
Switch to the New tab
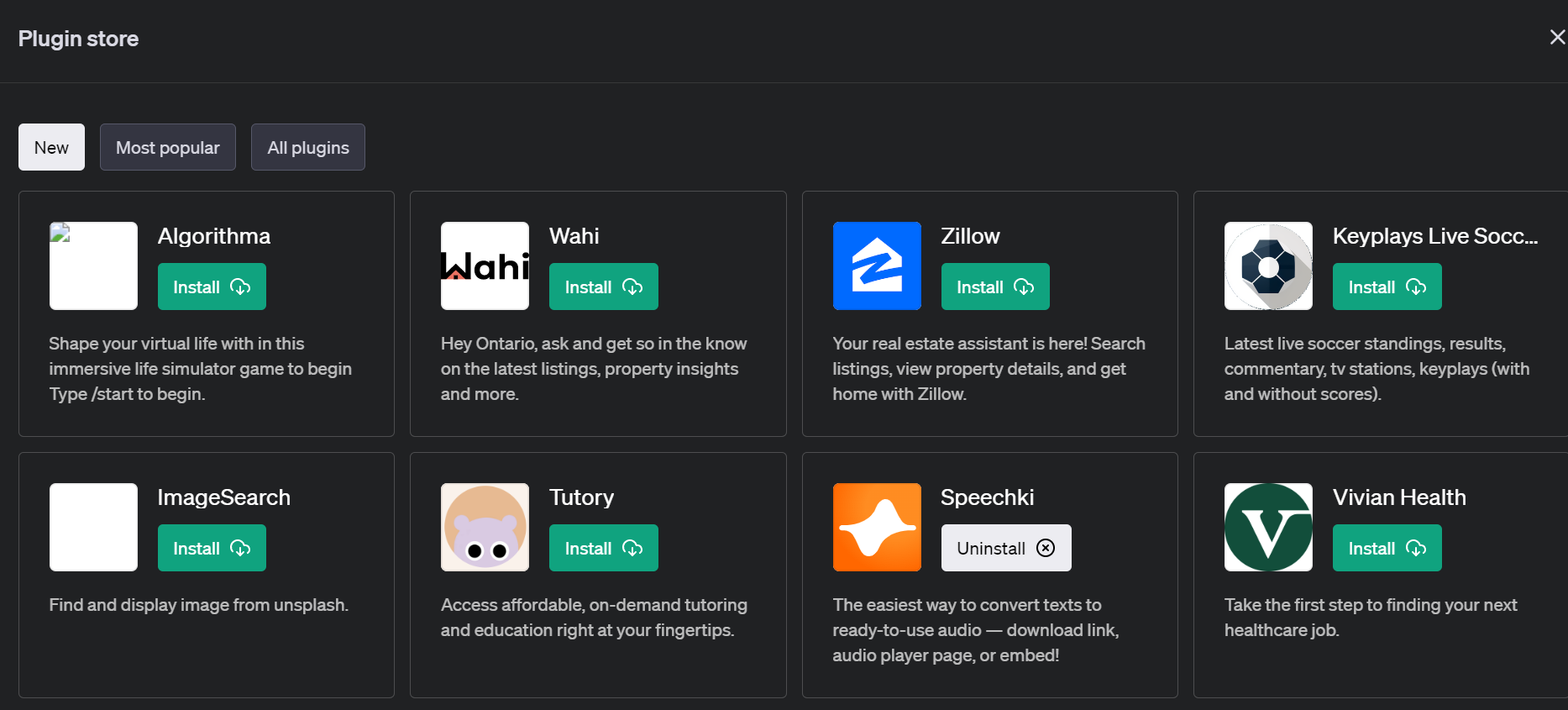51,147
